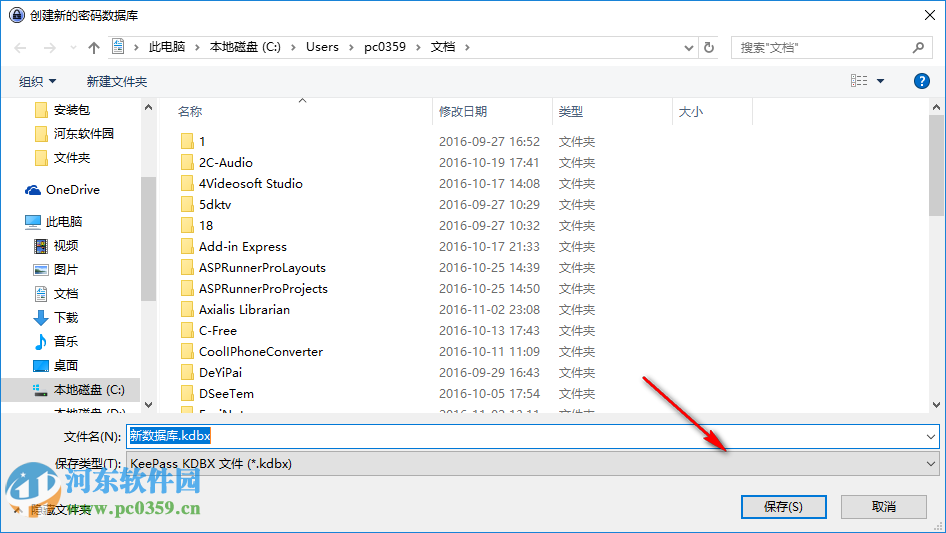Screen dimensions: 946x533
Task: Select the 2C-Audio folder icon
Action: point(188,162)
